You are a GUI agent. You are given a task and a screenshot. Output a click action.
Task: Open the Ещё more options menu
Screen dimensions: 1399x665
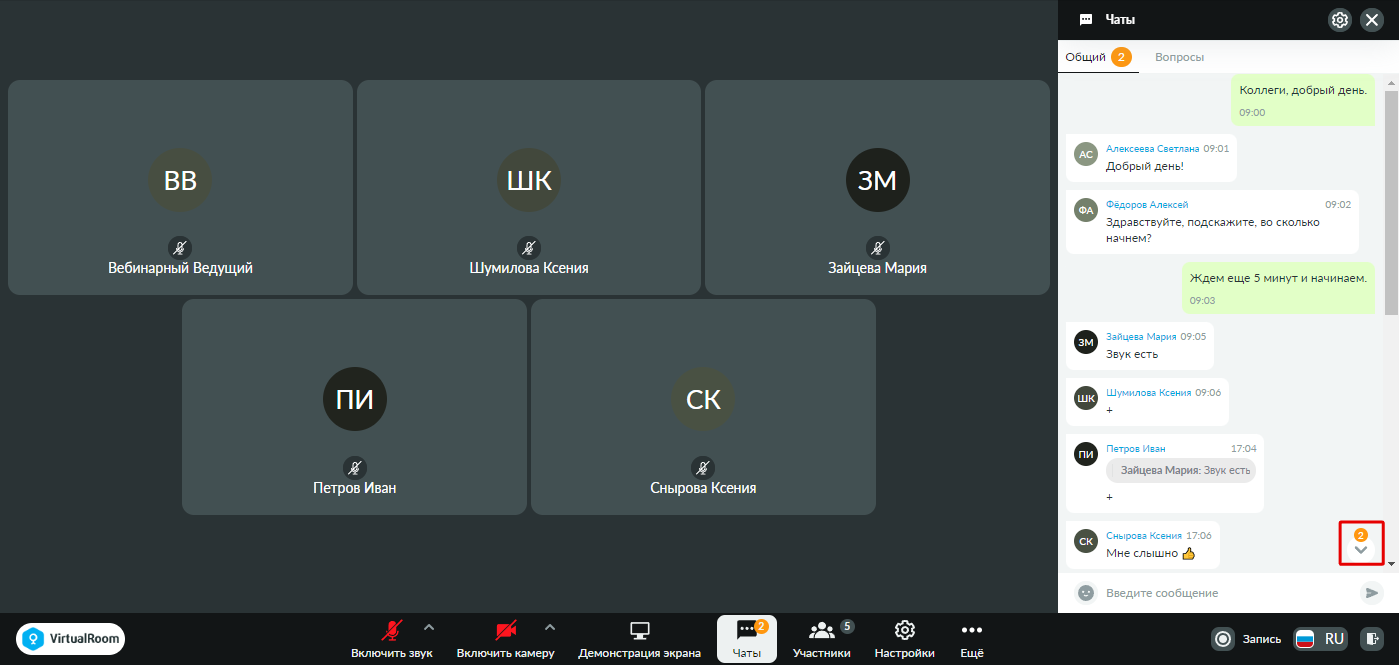(x=972, y=639)
